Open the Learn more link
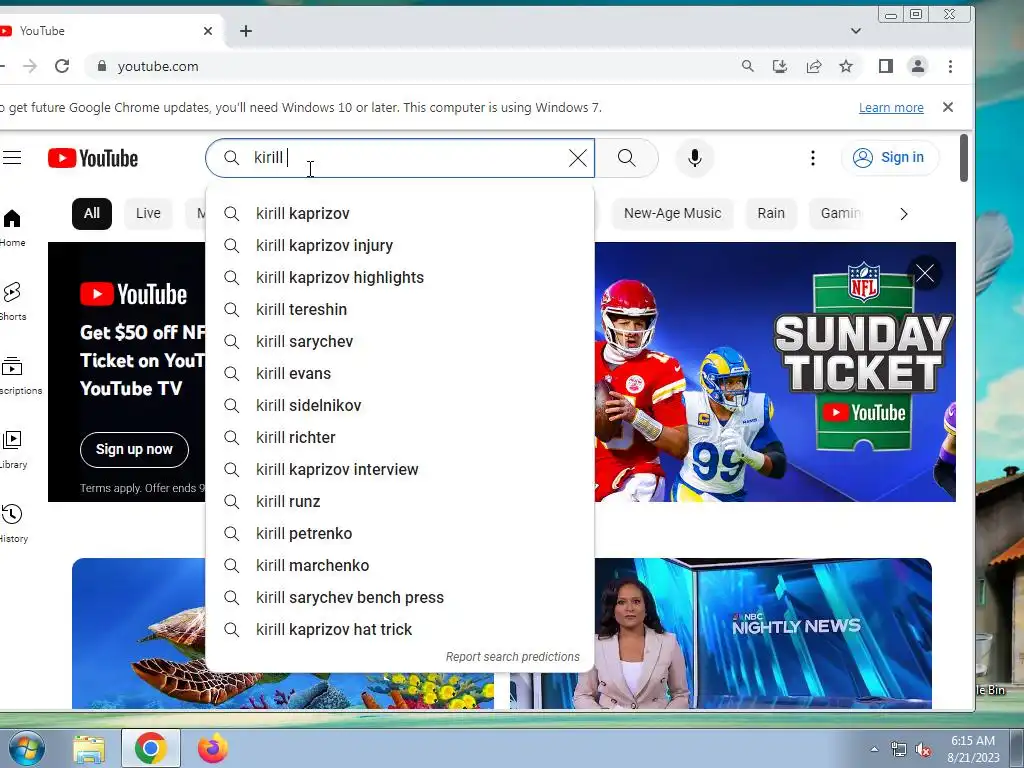 pyautogui.click(x=891, y=108)
